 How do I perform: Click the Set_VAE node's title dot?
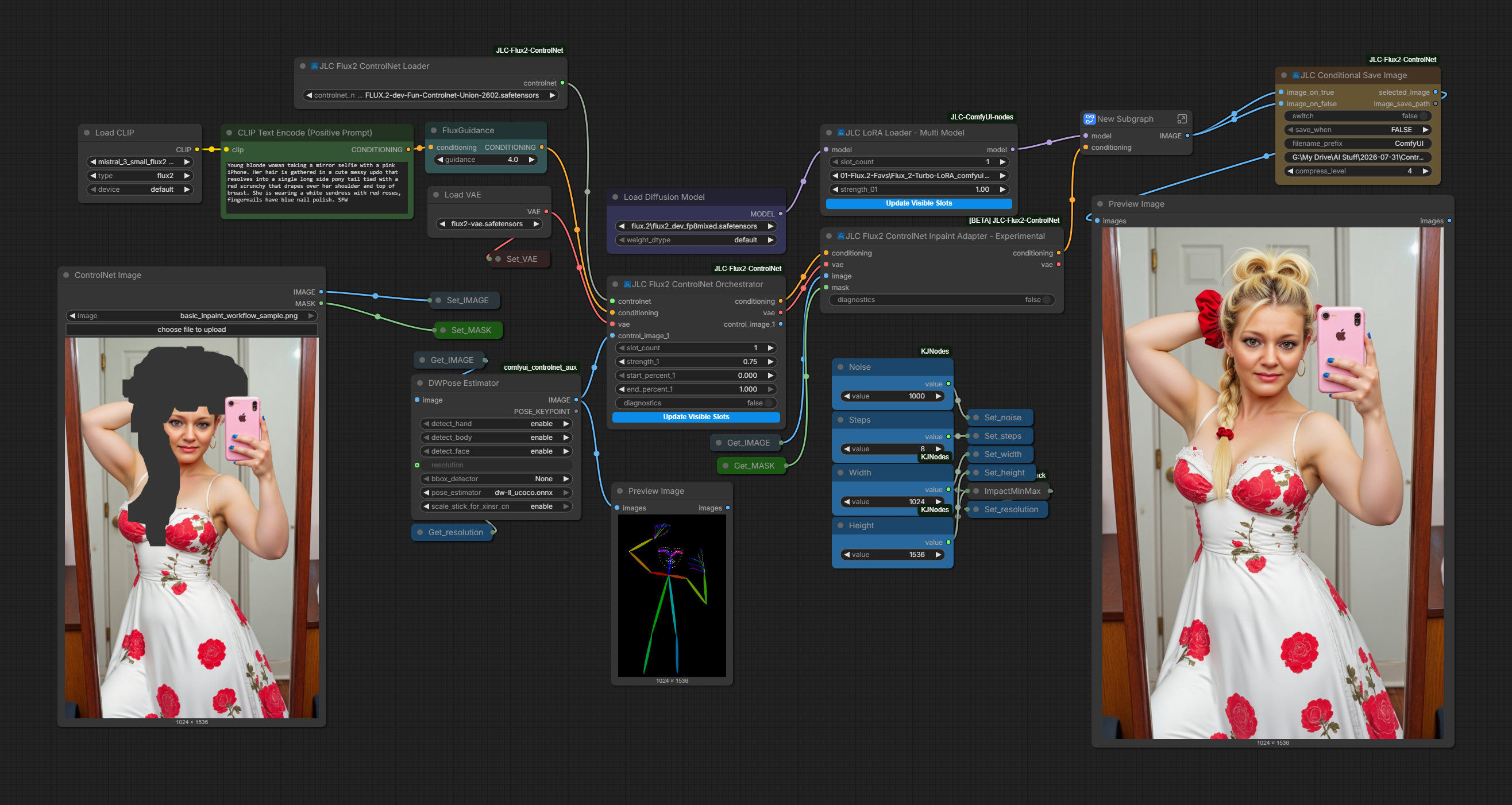point(498,260)
